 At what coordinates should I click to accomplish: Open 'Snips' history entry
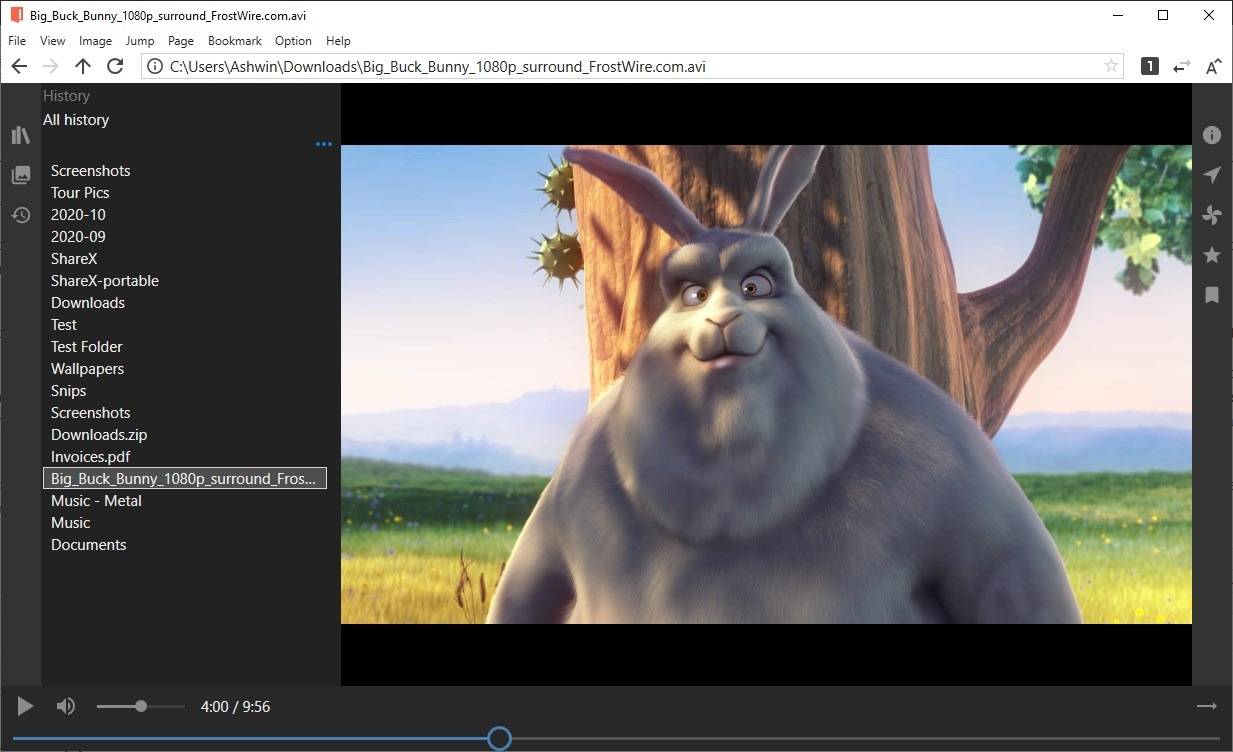[69, 391]
